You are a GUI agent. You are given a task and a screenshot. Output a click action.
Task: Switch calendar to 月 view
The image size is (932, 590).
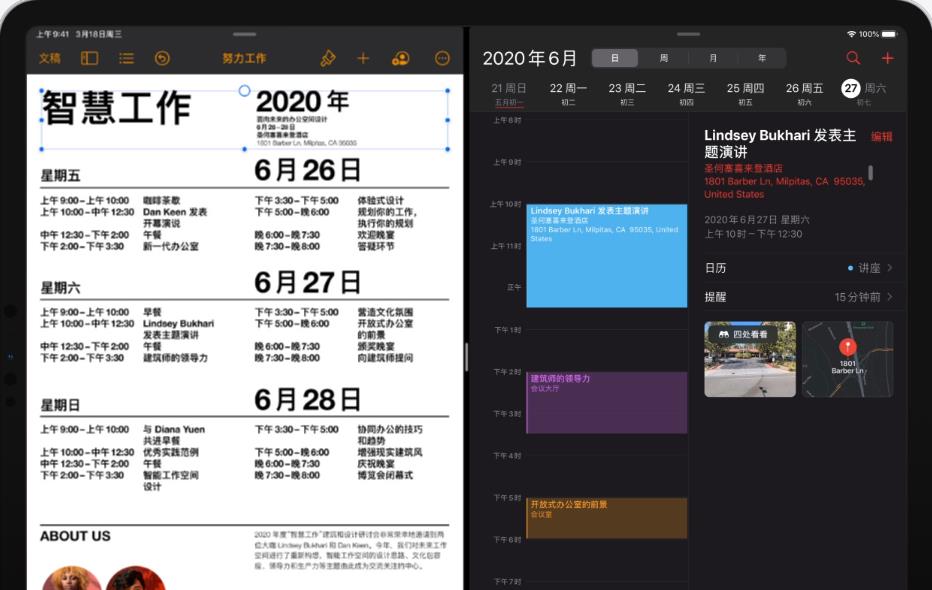(713, 58)
